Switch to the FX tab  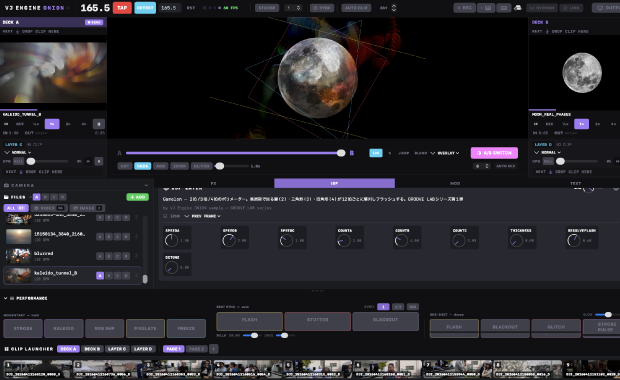214,183
